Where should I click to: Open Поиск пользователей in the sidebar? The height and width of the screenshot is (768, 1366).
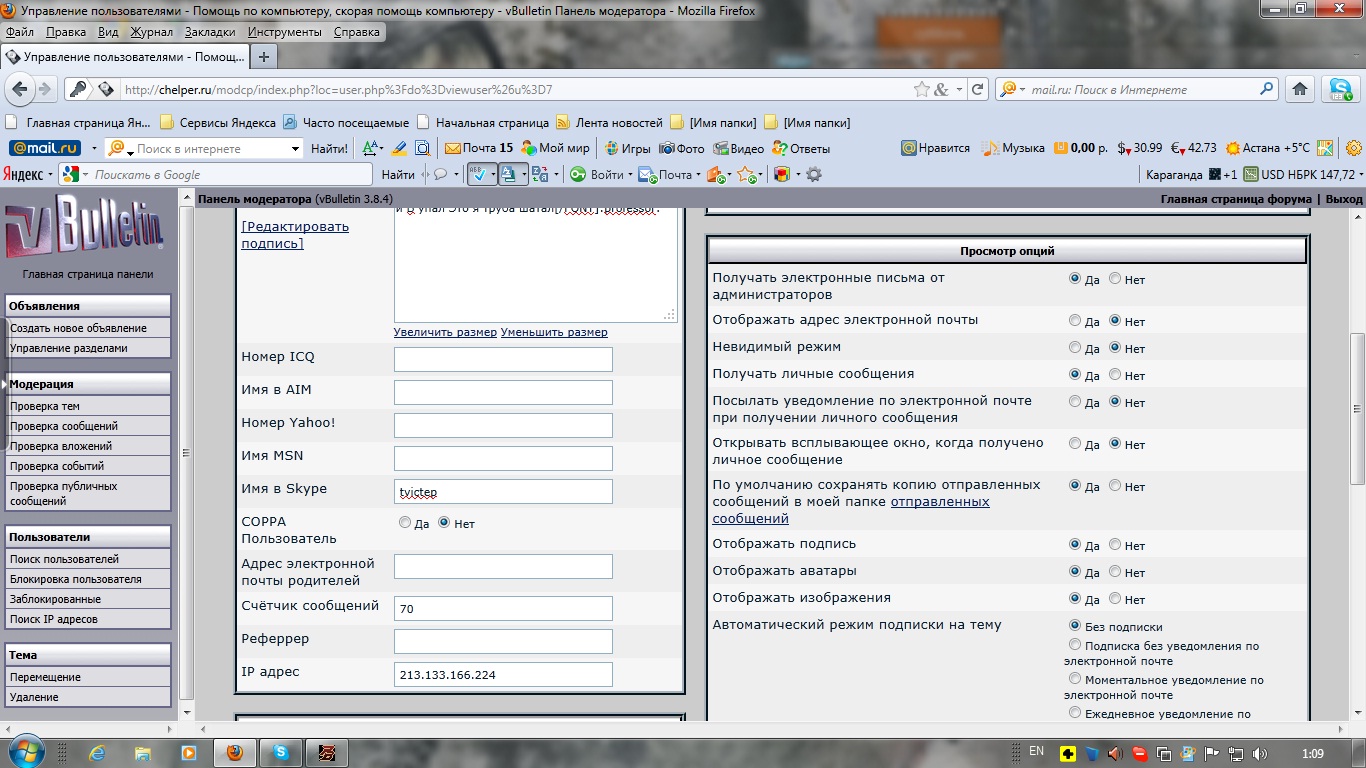click(65, 559)
